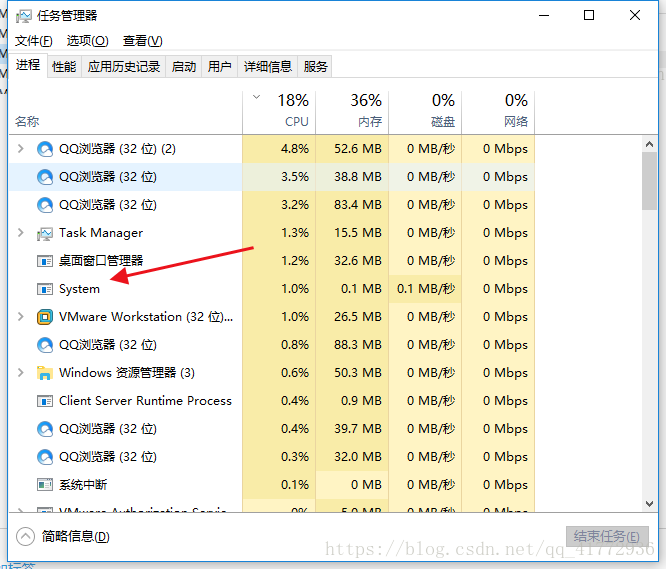This screenshot has height=569, width=666.
Task: Select the System process row name
Action: (79, 289)
